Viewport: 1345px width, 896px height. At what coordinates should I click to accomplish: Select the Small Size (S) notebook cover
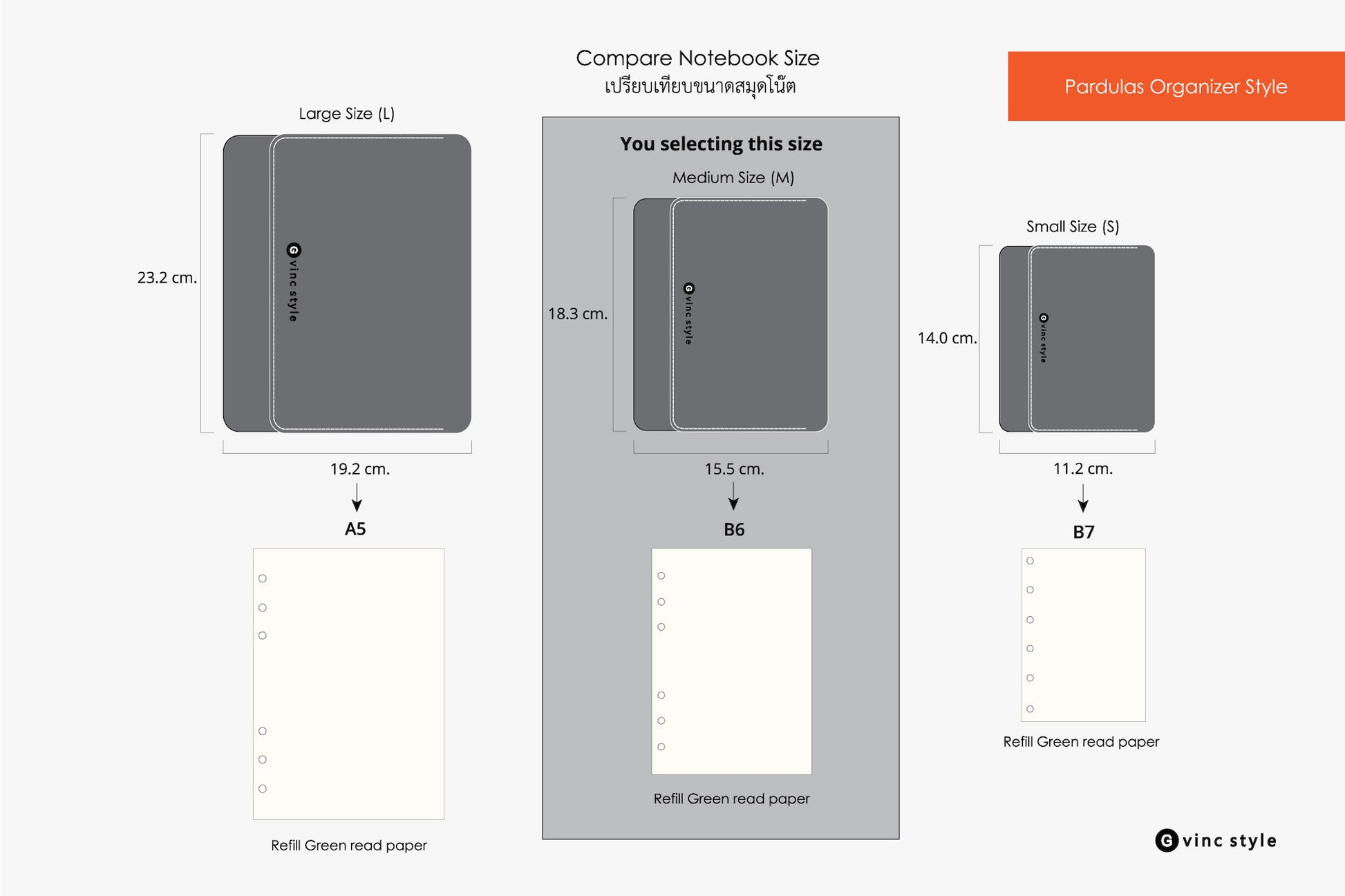coord(1077,339)
